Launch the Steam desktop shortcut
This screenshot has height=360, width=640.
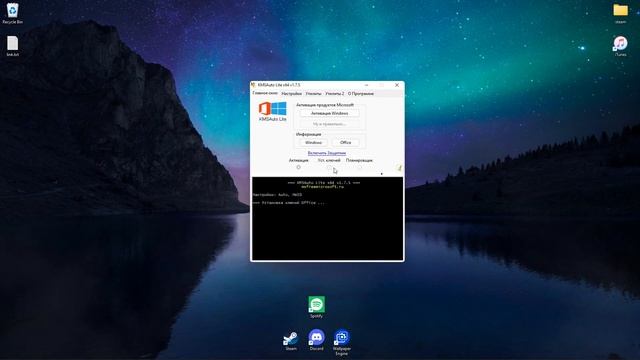click(x=291, y=341)
